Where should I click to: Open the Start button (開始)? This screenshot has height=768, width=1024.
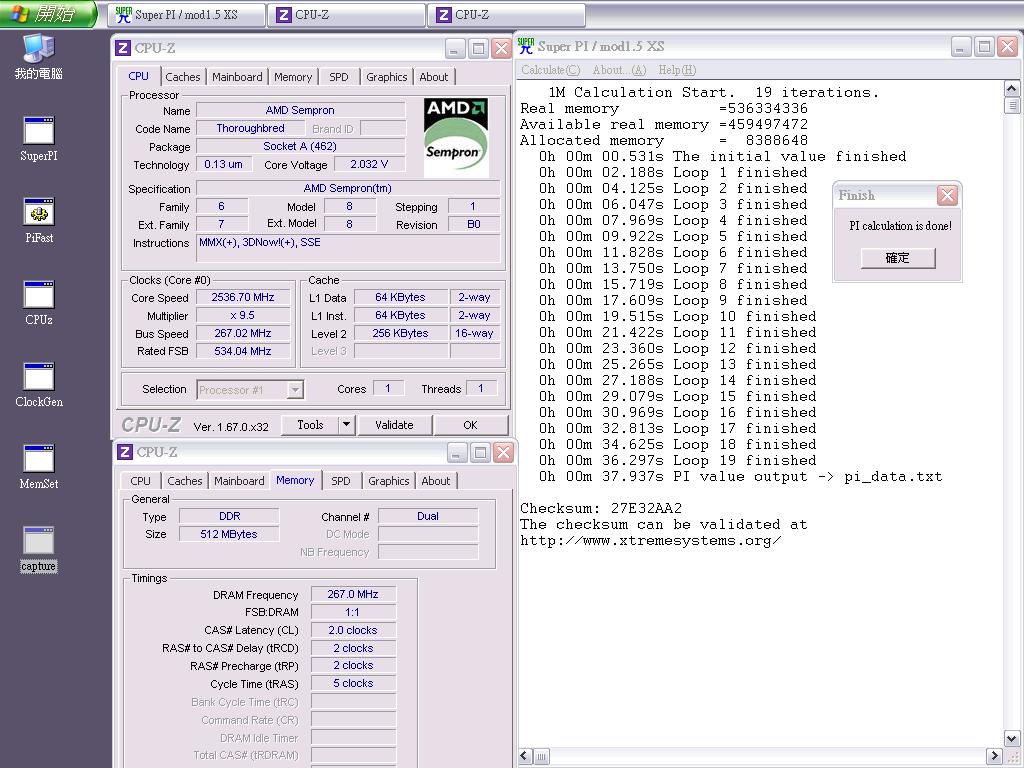coord(48,14)
